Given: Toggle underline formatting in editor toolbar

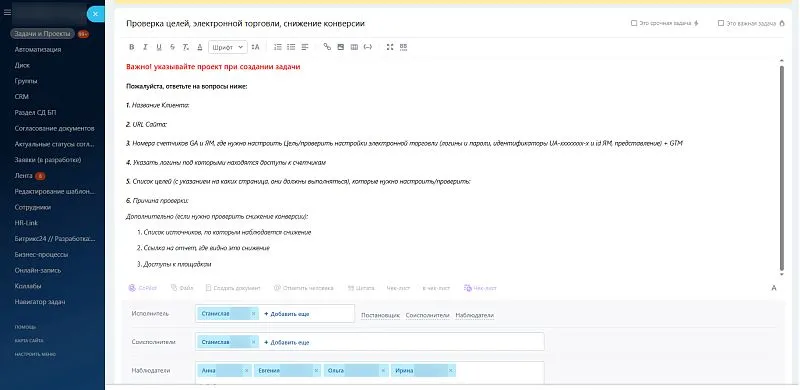Looking at the screenshot, I should click(159, 47).
